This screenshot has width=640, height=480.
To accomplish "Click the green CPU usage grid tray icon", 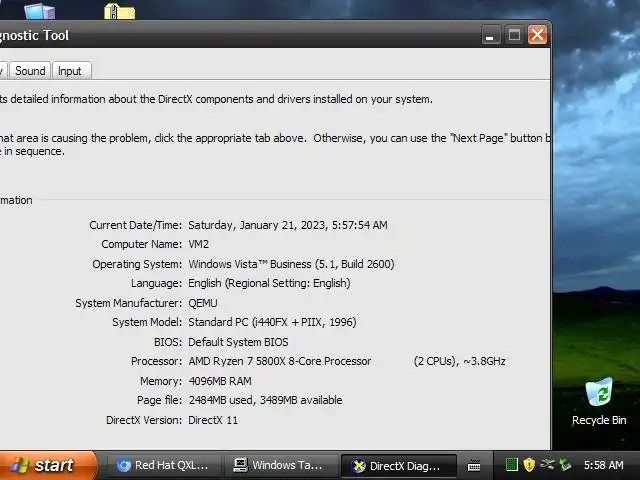I will click(511, 465).
